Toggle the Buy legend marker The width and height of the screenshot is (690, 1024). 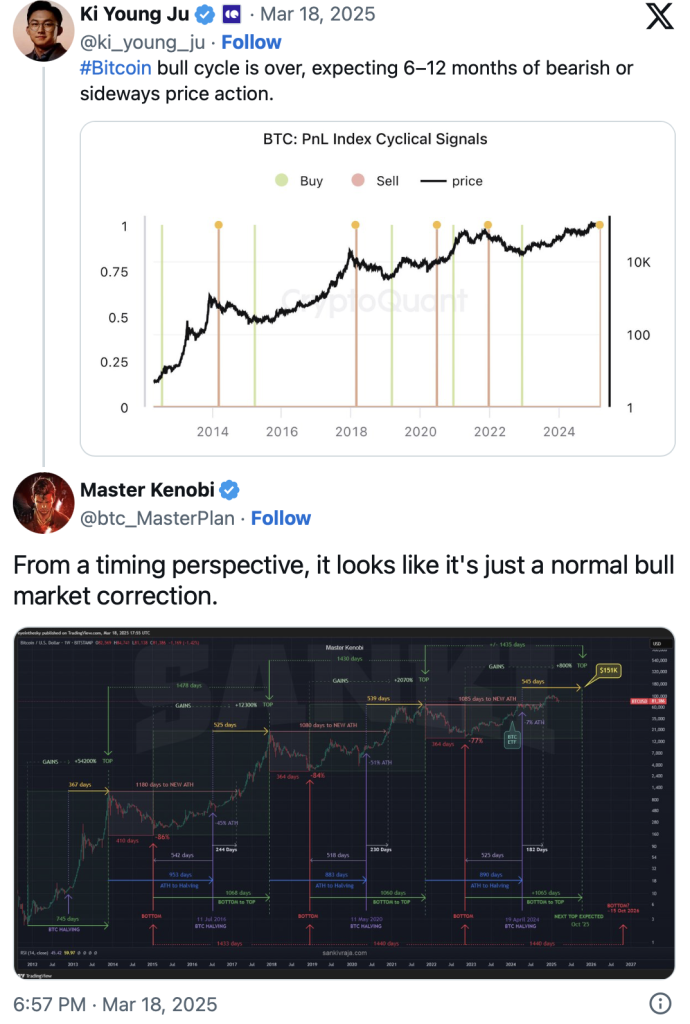coord(281,180)
